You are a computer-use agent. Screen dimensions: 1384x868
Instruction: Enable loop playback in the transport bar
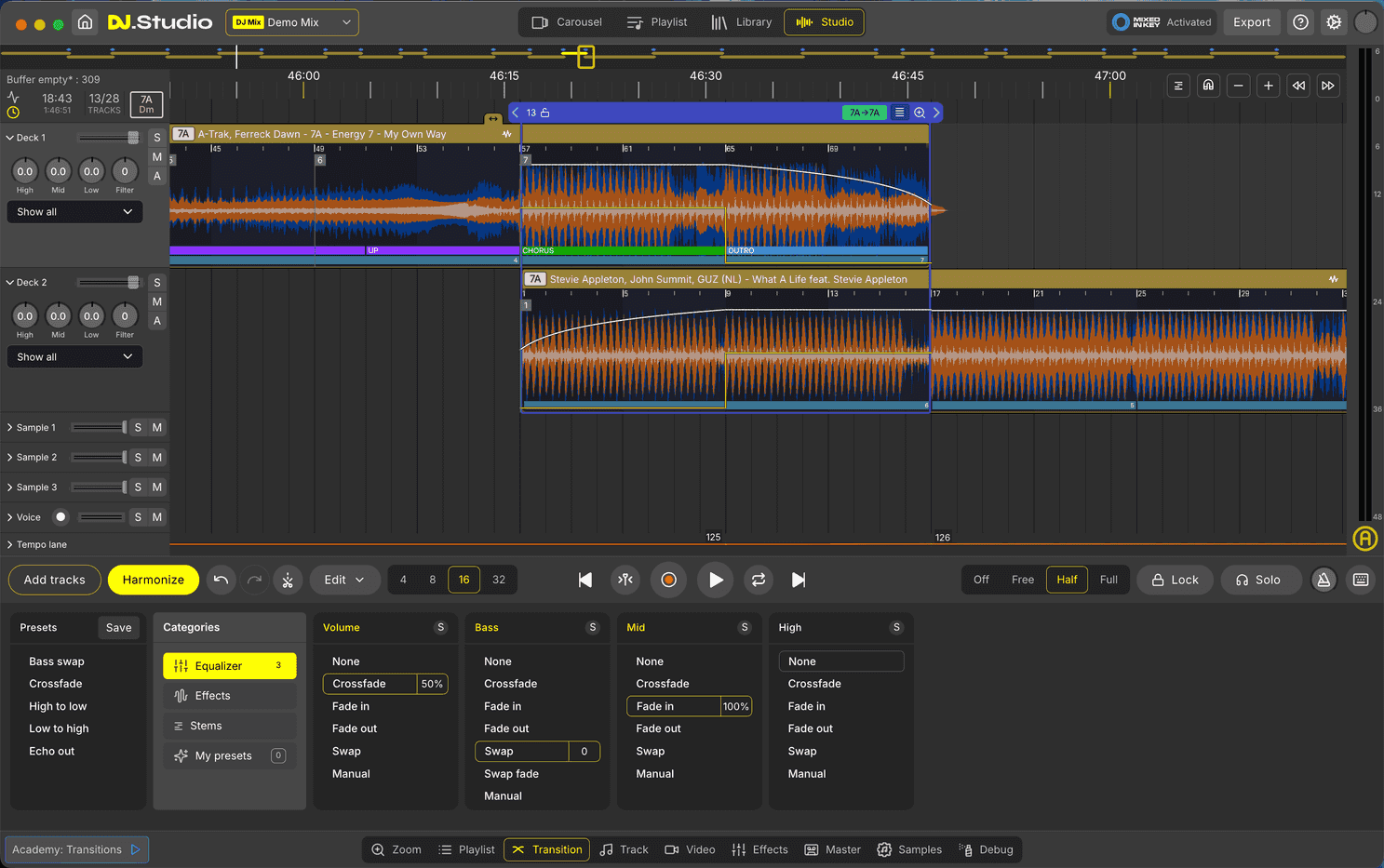tap(759, 580)
